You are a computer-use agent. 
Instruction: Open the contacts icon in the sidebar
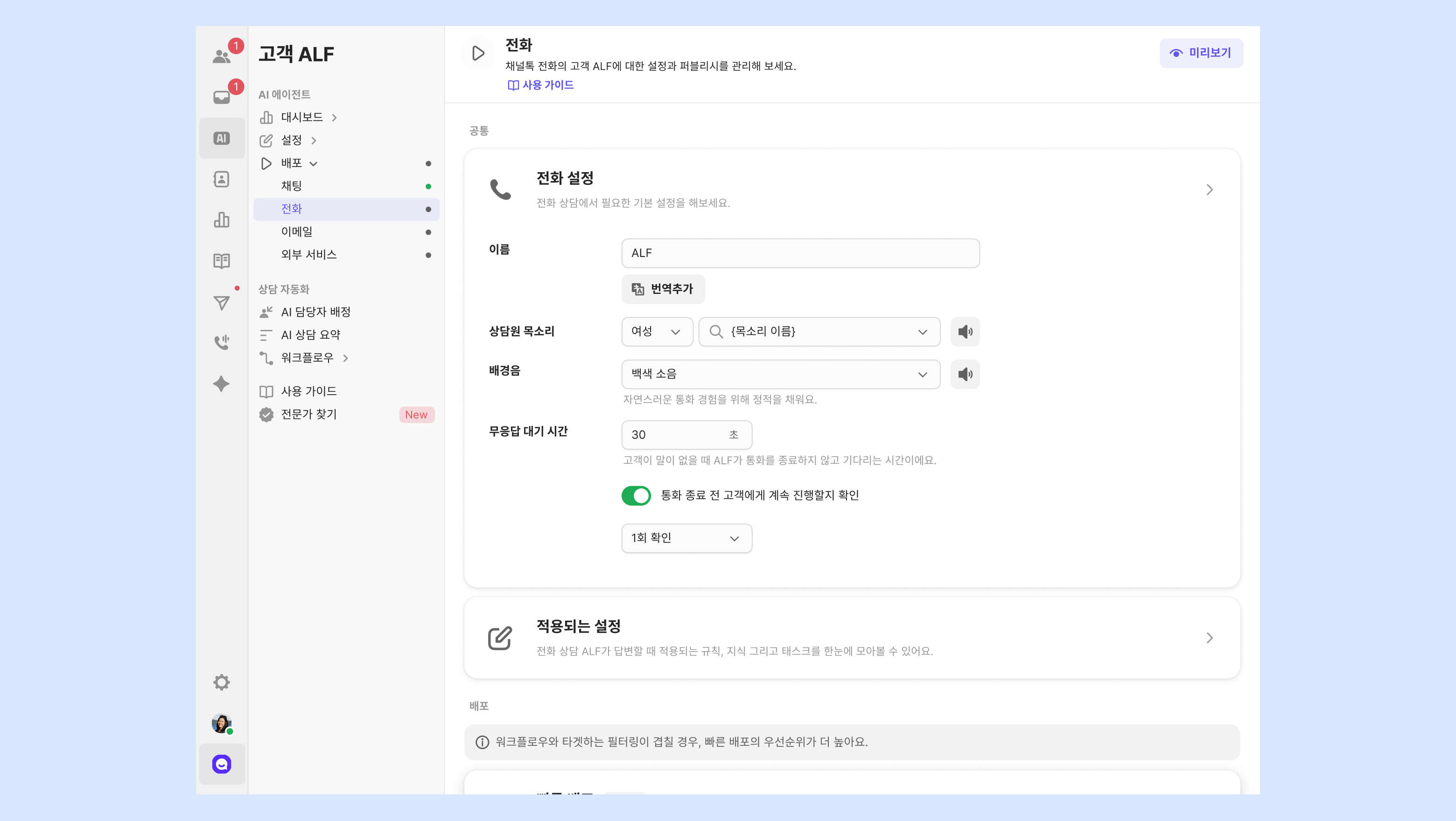[x=222, y=179]
